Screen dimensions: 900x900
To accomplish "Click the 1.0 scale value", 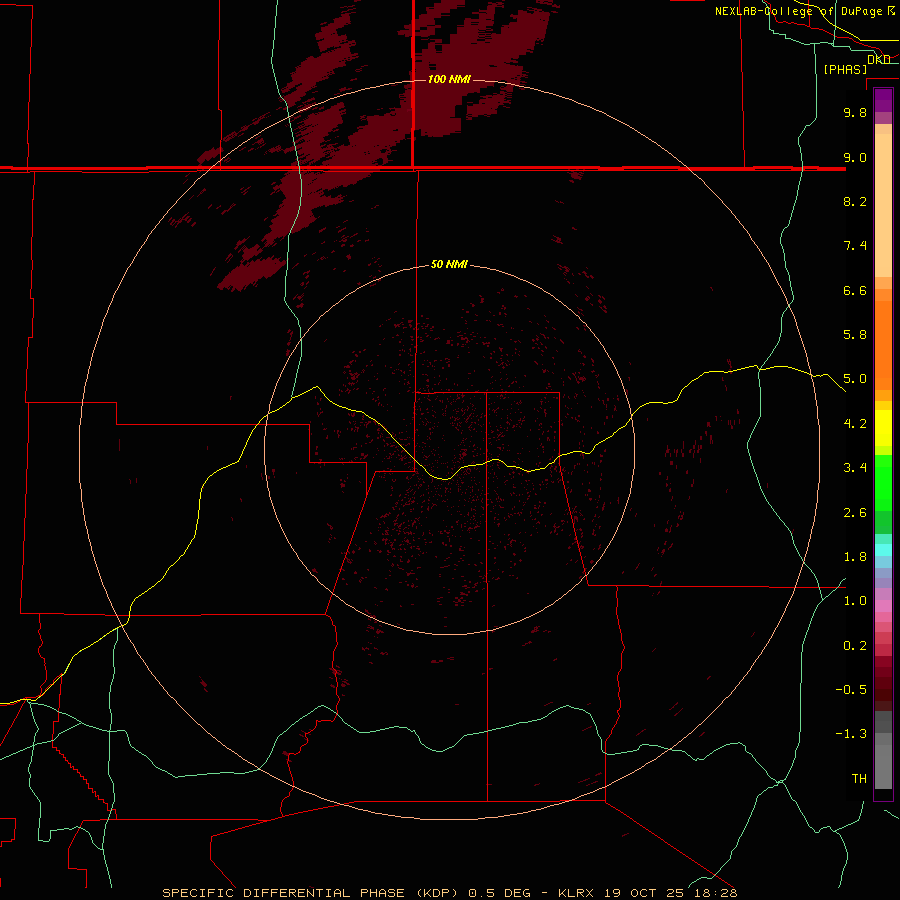I will tap(855, 601).
